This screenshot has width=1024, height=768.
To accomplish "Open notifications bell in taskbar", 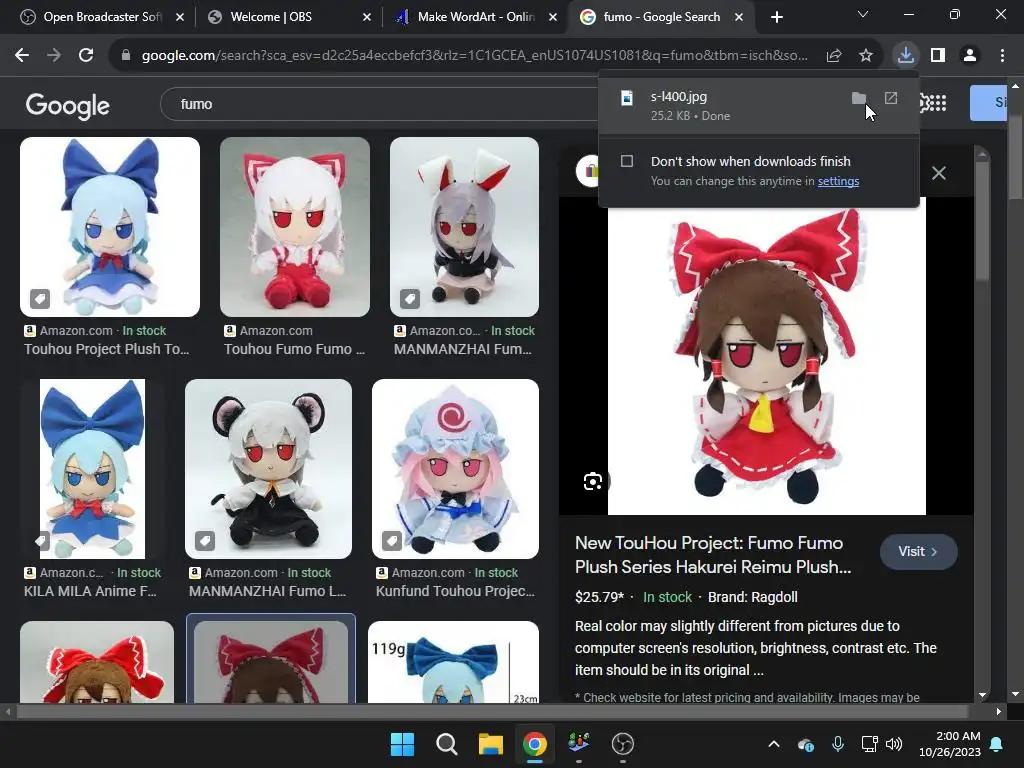I will (x=997, y=744).
